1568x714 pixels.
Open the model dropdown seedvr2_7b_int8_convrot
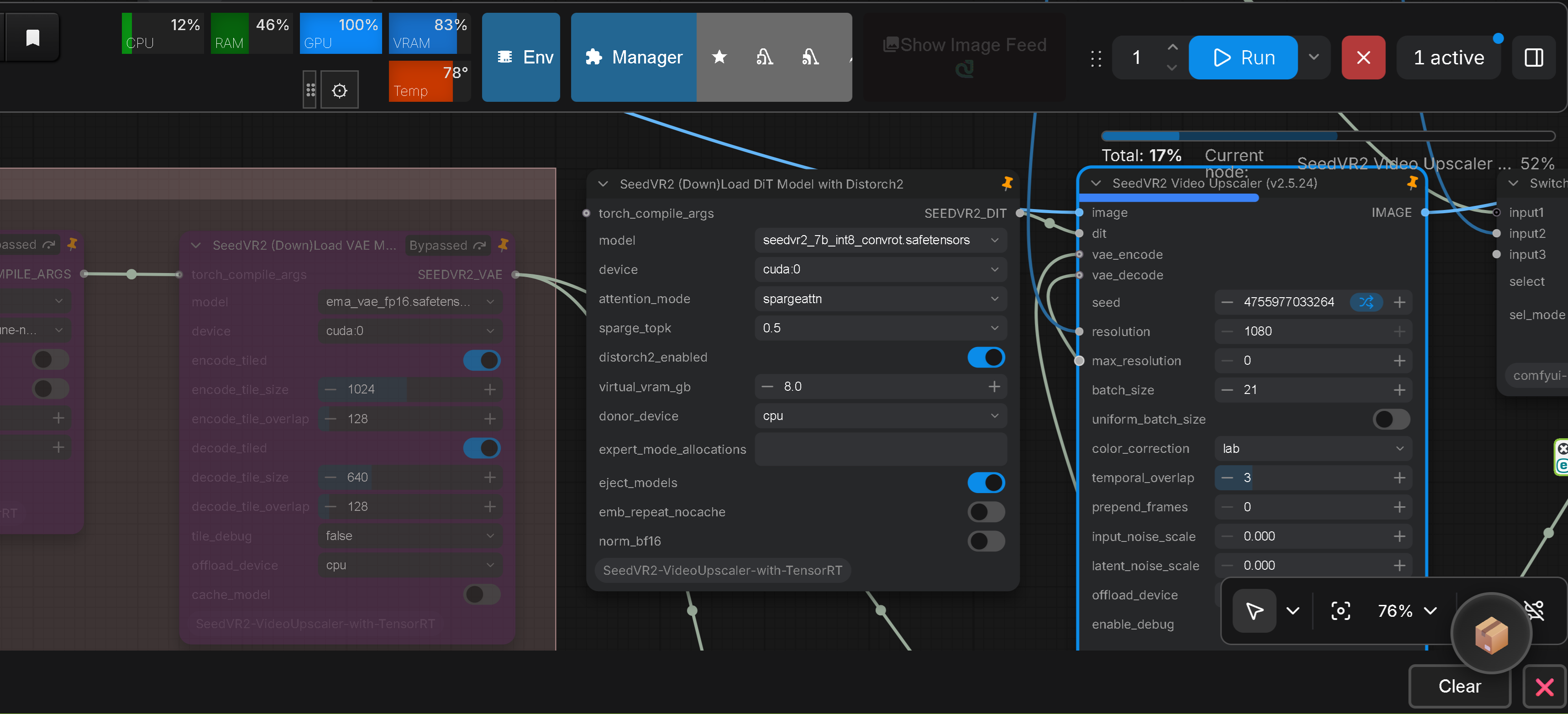pos(881,240)
